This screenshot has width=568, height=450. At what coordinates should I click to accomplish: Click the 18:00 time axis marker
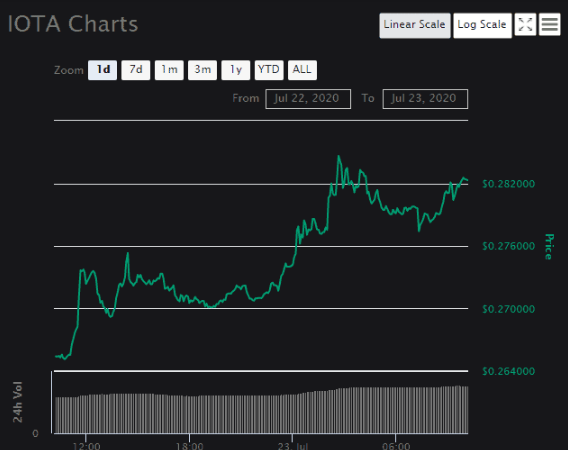189,445
